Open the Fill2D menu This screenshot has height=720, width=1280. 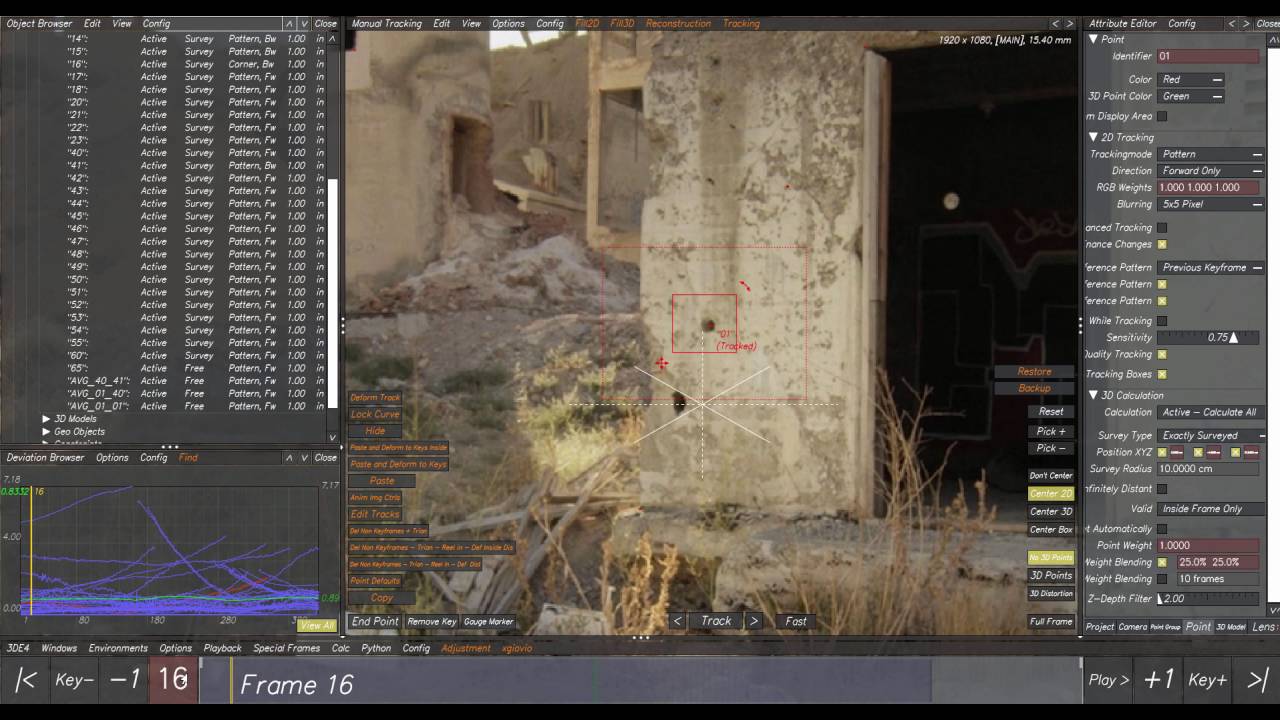587,23
